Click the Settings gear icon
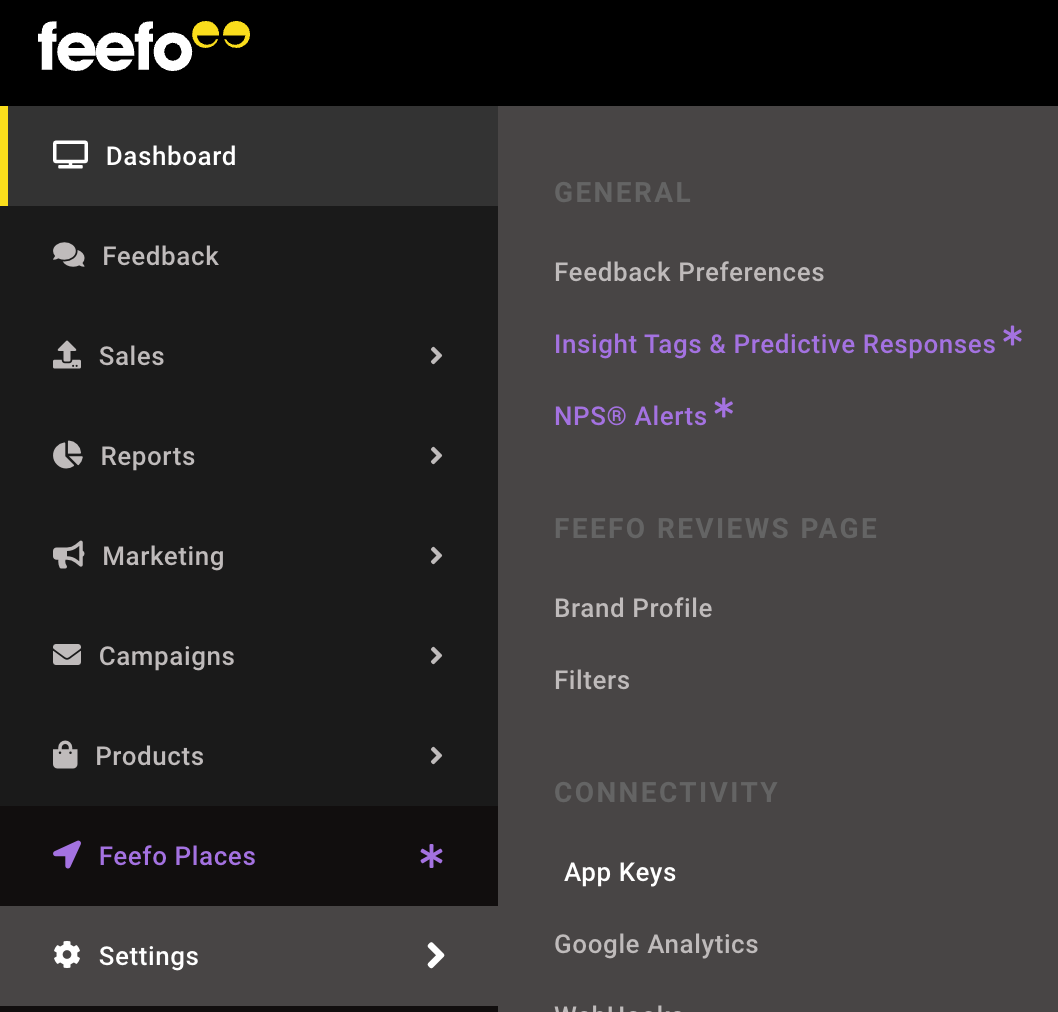The width and height of the screenshot is (1058, 1012). coord(67,955)
